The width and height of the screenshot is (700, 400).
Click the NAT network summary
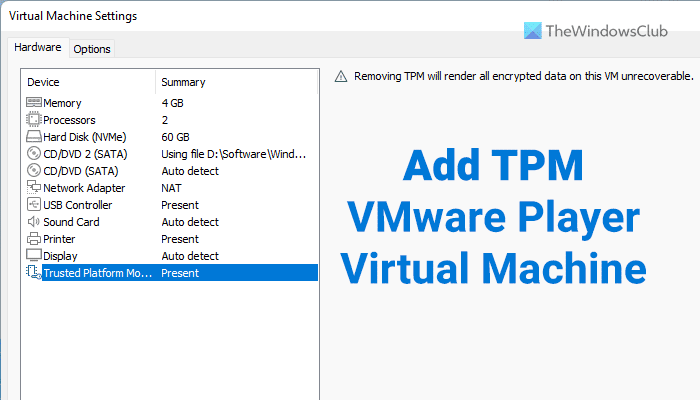pos(171,188)
